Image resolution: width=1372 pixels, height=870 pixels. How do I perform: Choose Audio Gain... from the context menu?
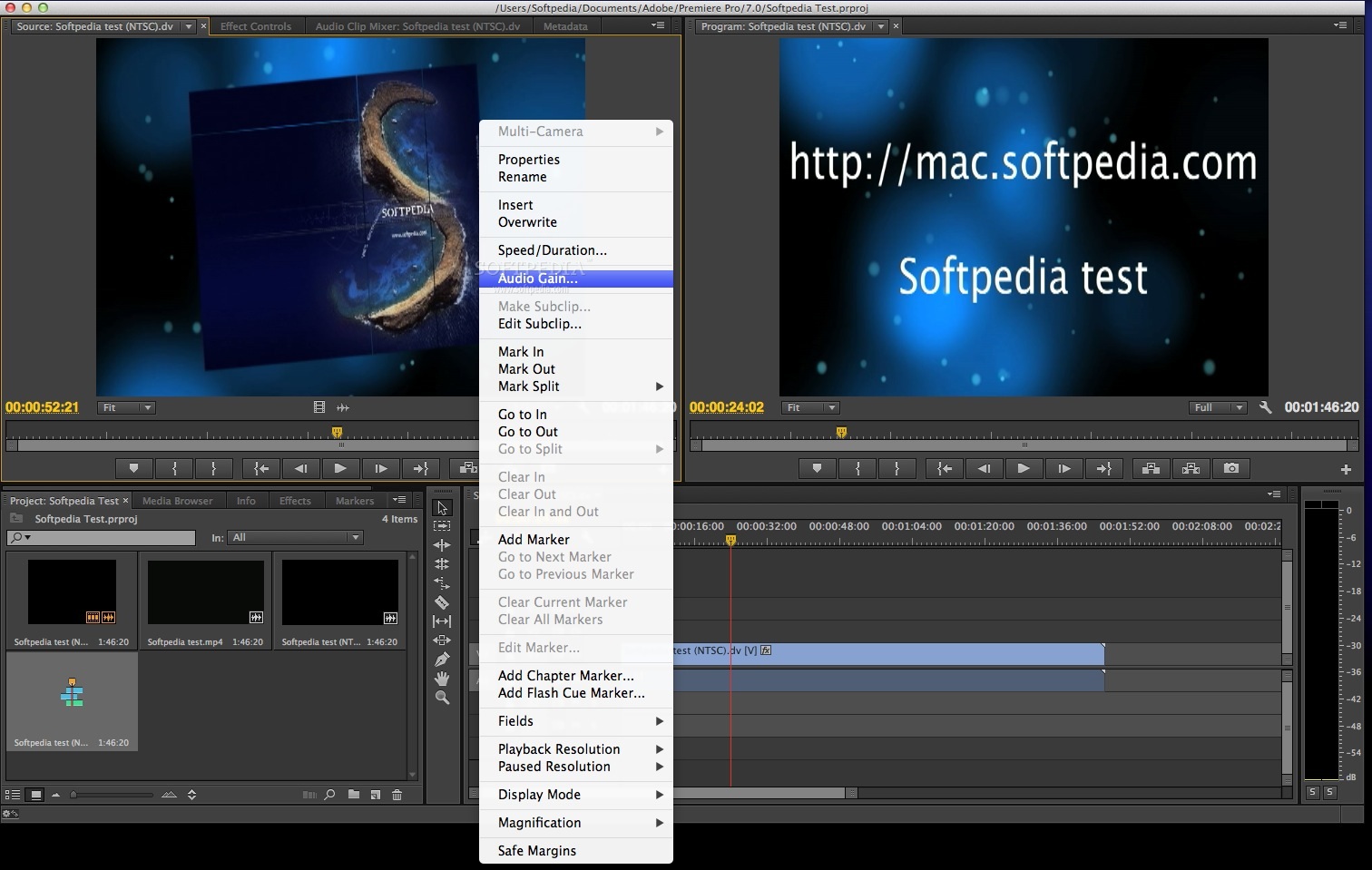[x=576, y=279]
